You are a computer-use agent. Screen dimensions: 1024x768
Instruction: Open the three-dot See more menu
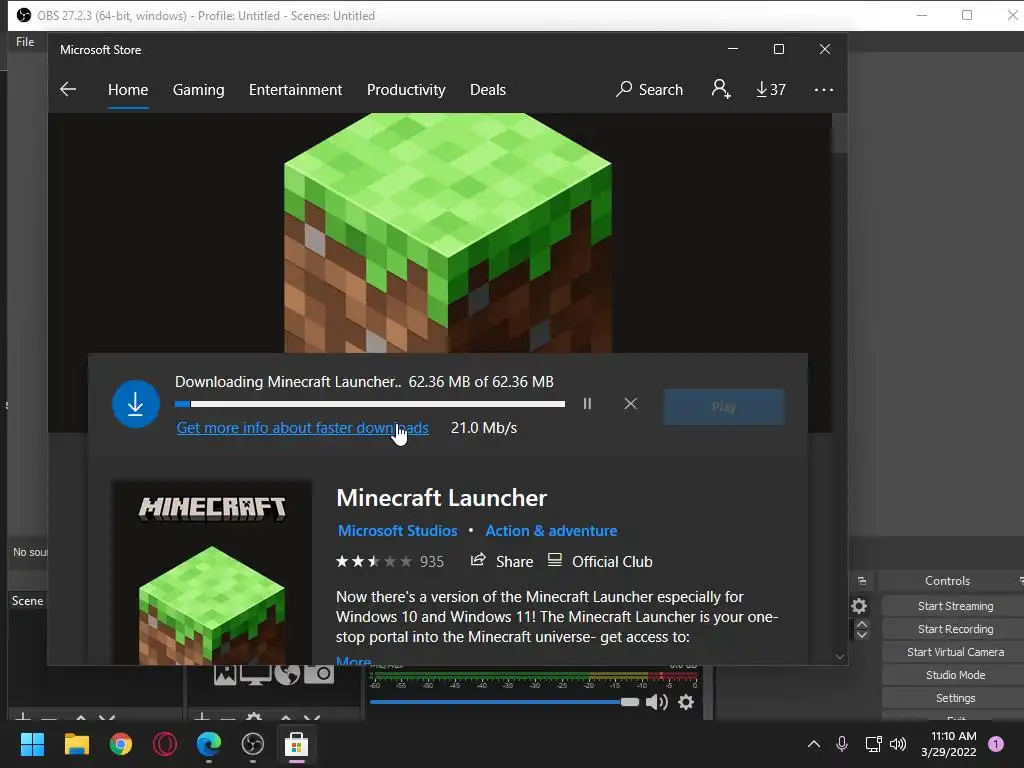click(824, 90)
